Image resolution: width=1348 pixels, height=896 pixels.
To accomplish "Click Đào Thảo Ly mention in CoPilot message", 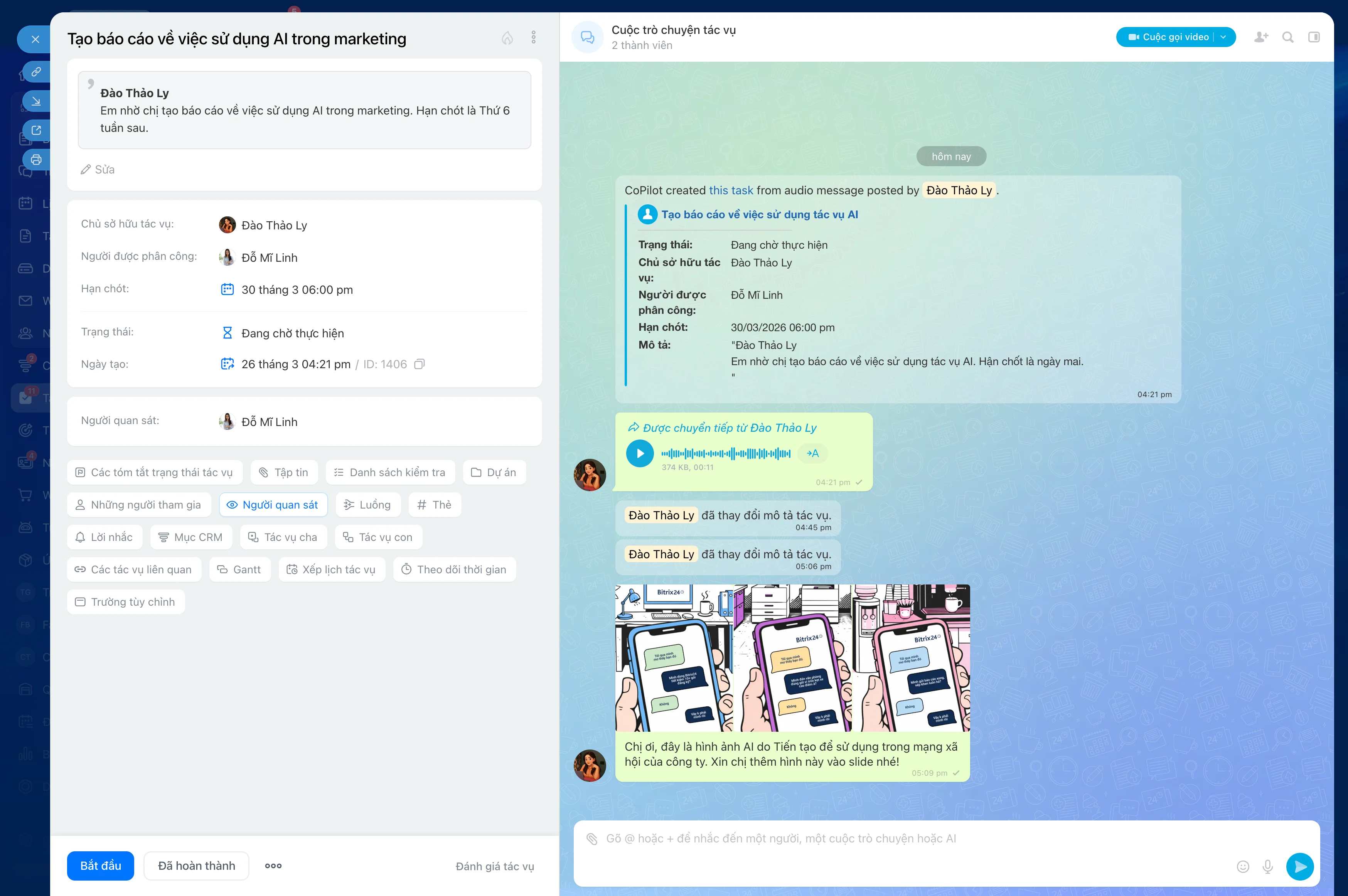I will click(959, 191).
